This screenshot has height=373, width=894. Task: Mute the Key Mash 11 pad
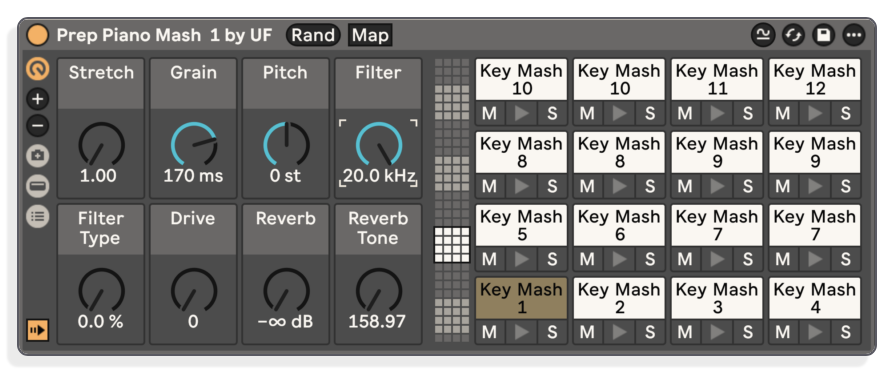tap(686, 113)
